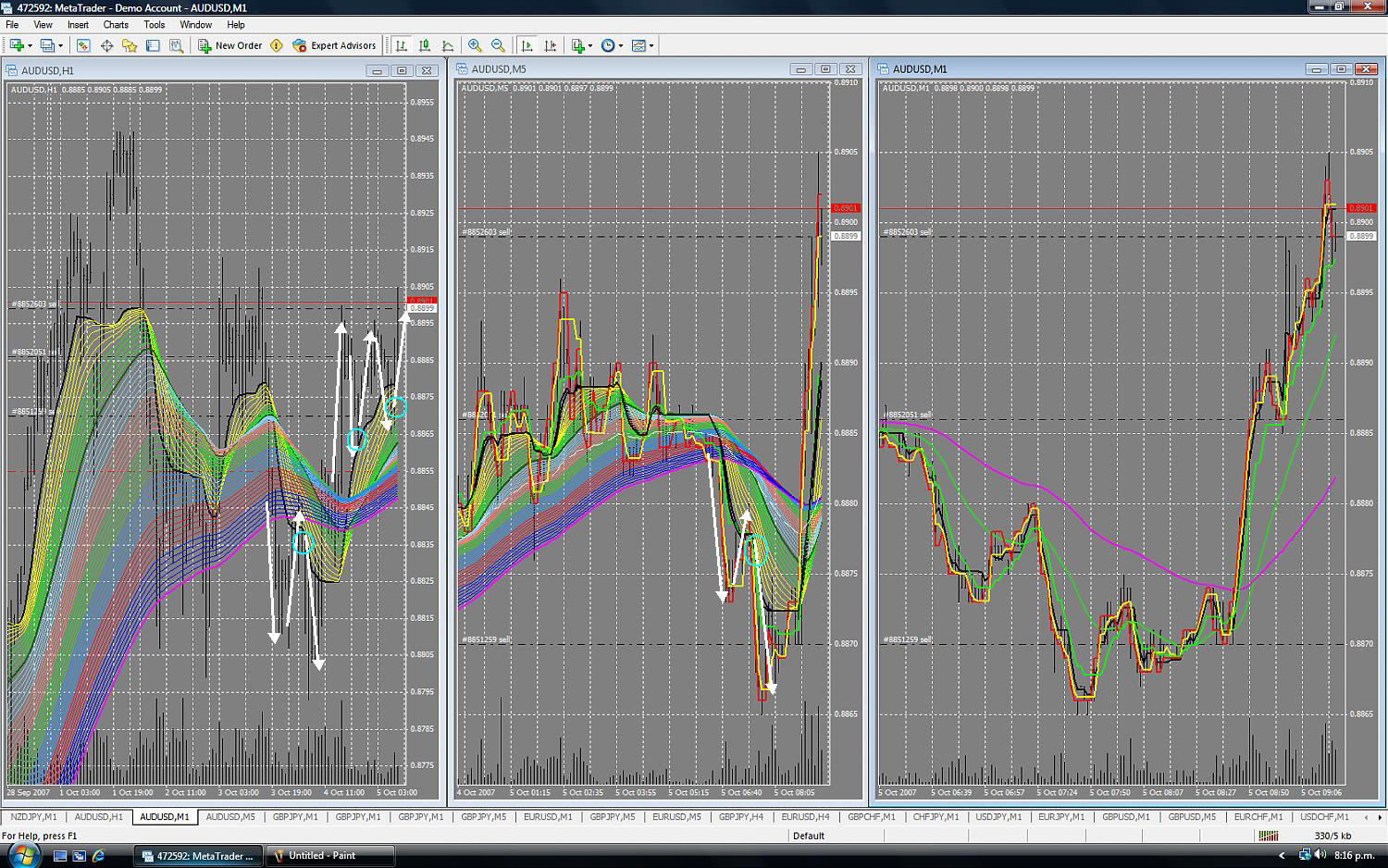1388x868 pixels.
Task: Open the Profiles toolbar icon
Action: point(47,45)
